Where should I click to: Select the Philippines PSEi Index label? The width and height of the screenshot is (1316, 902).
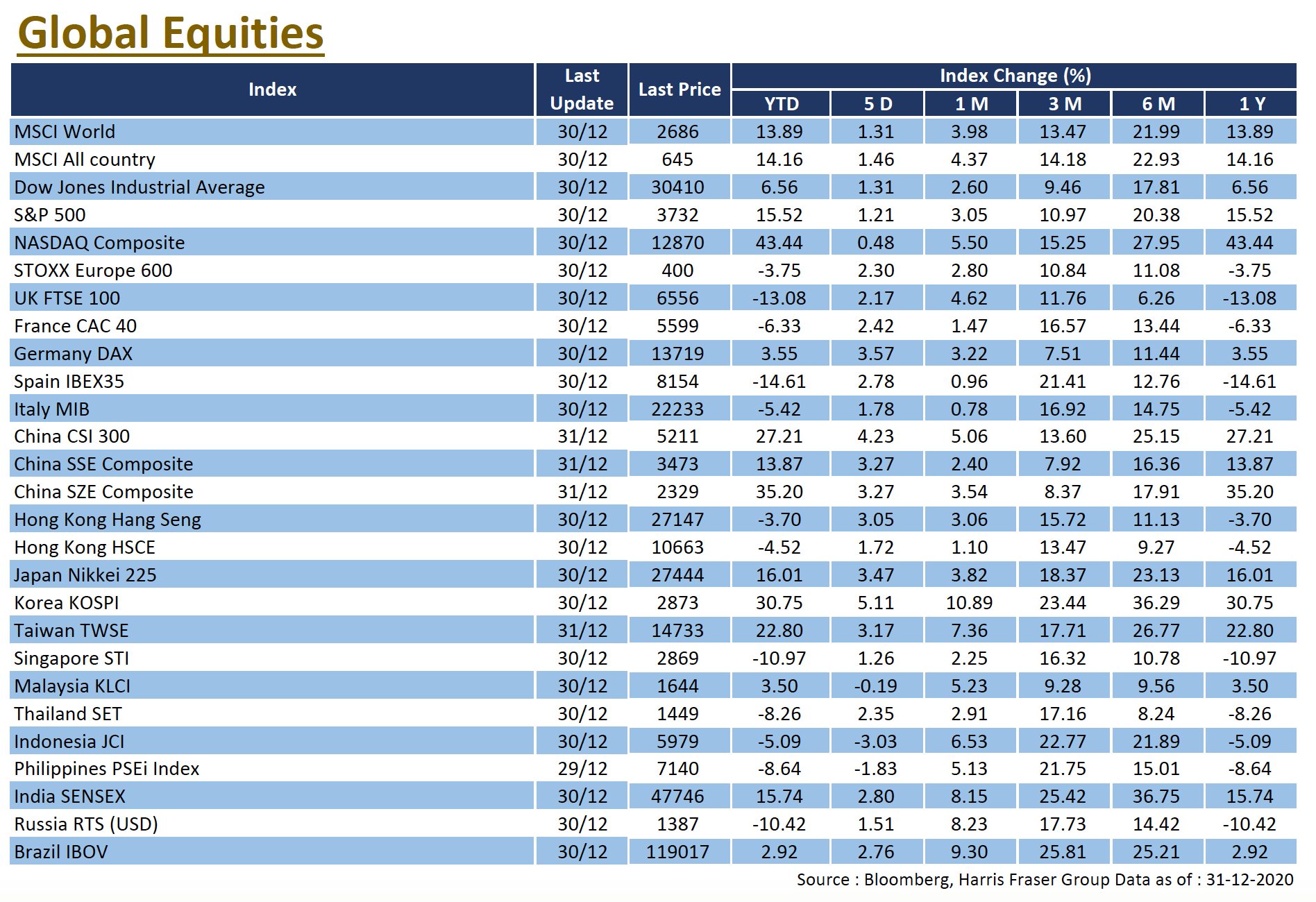click(107, 769)
